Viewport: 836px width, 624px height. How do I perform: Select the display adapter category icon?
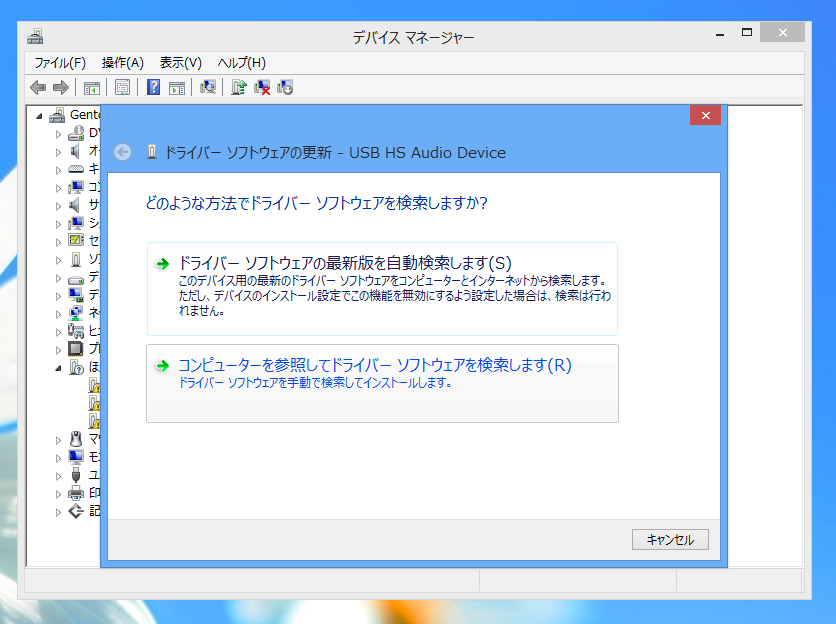point(76,295)
